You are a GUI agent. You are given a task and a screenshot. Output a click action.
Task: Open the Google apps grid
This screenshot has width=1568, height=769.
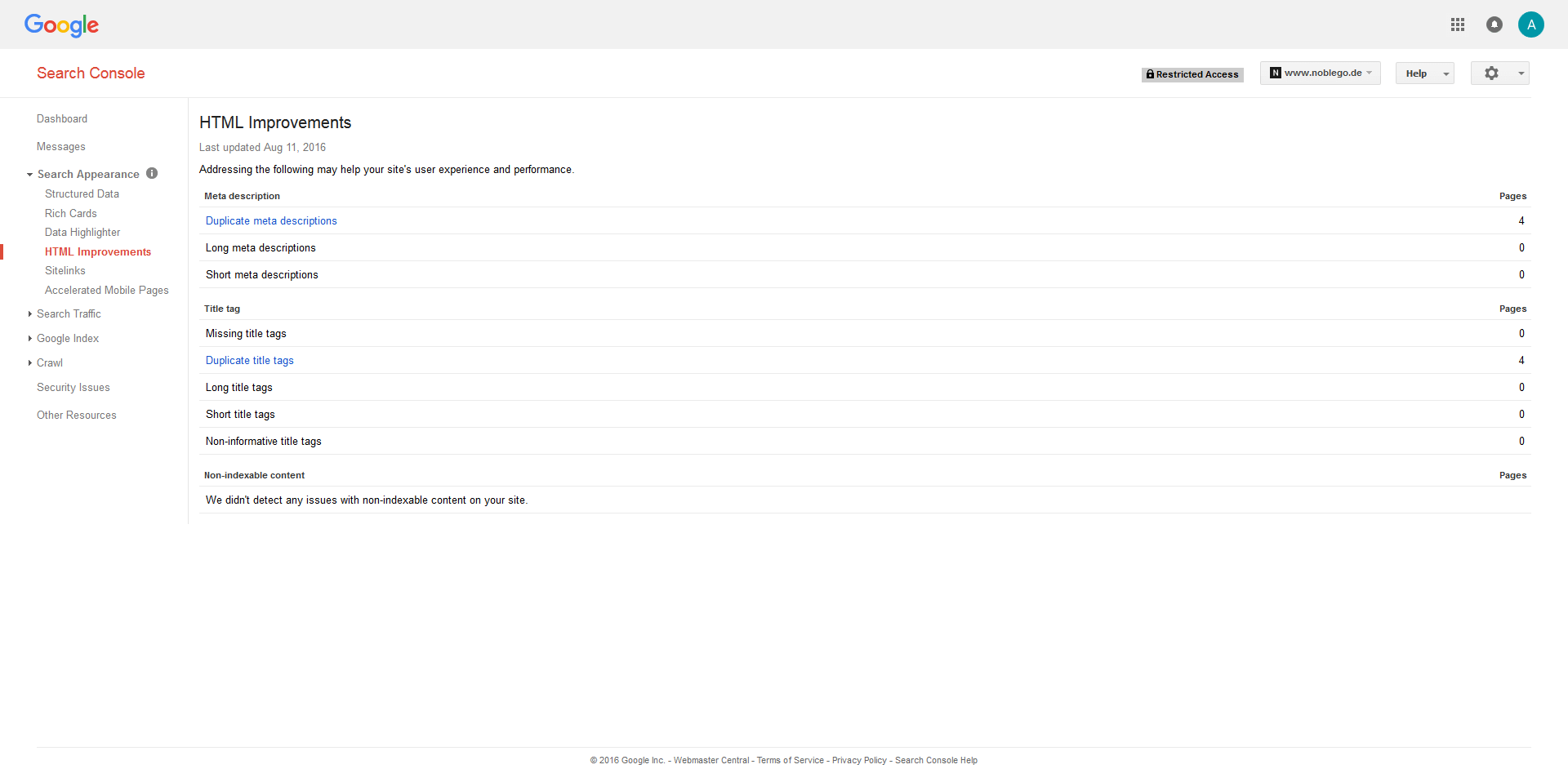(x=1459, y=24)
